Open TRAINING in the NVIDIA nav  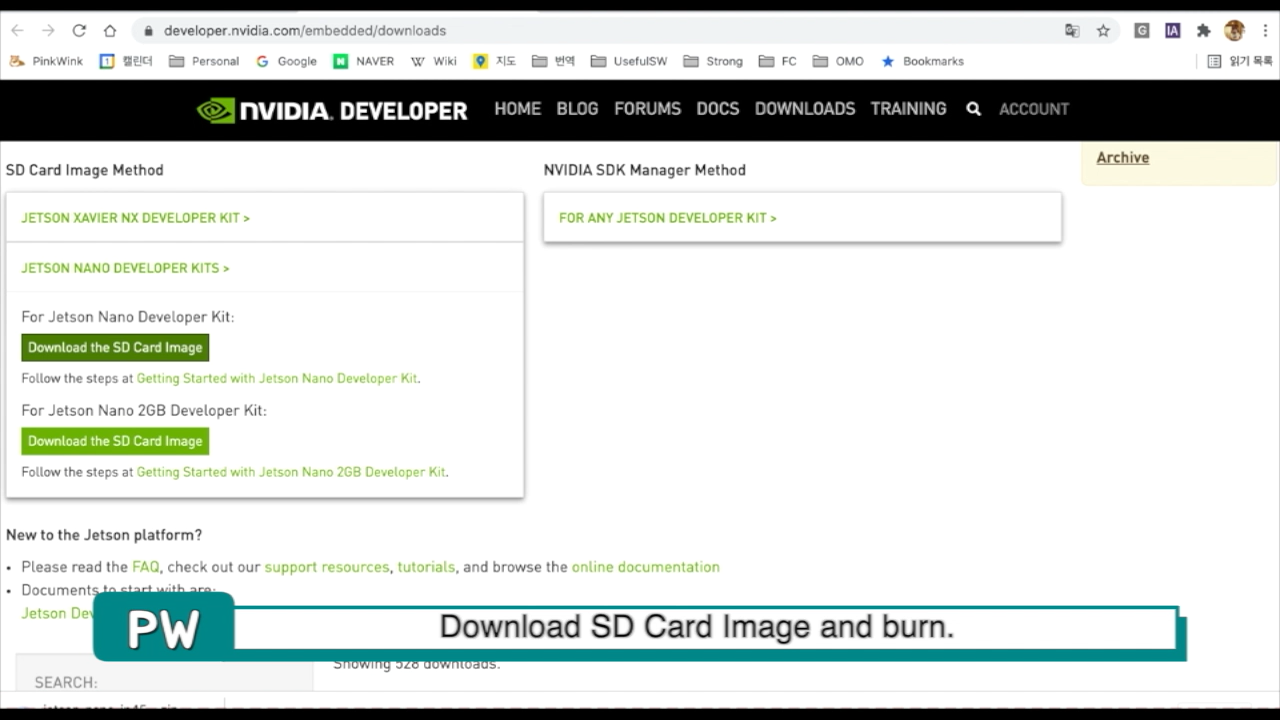(908, 109)
